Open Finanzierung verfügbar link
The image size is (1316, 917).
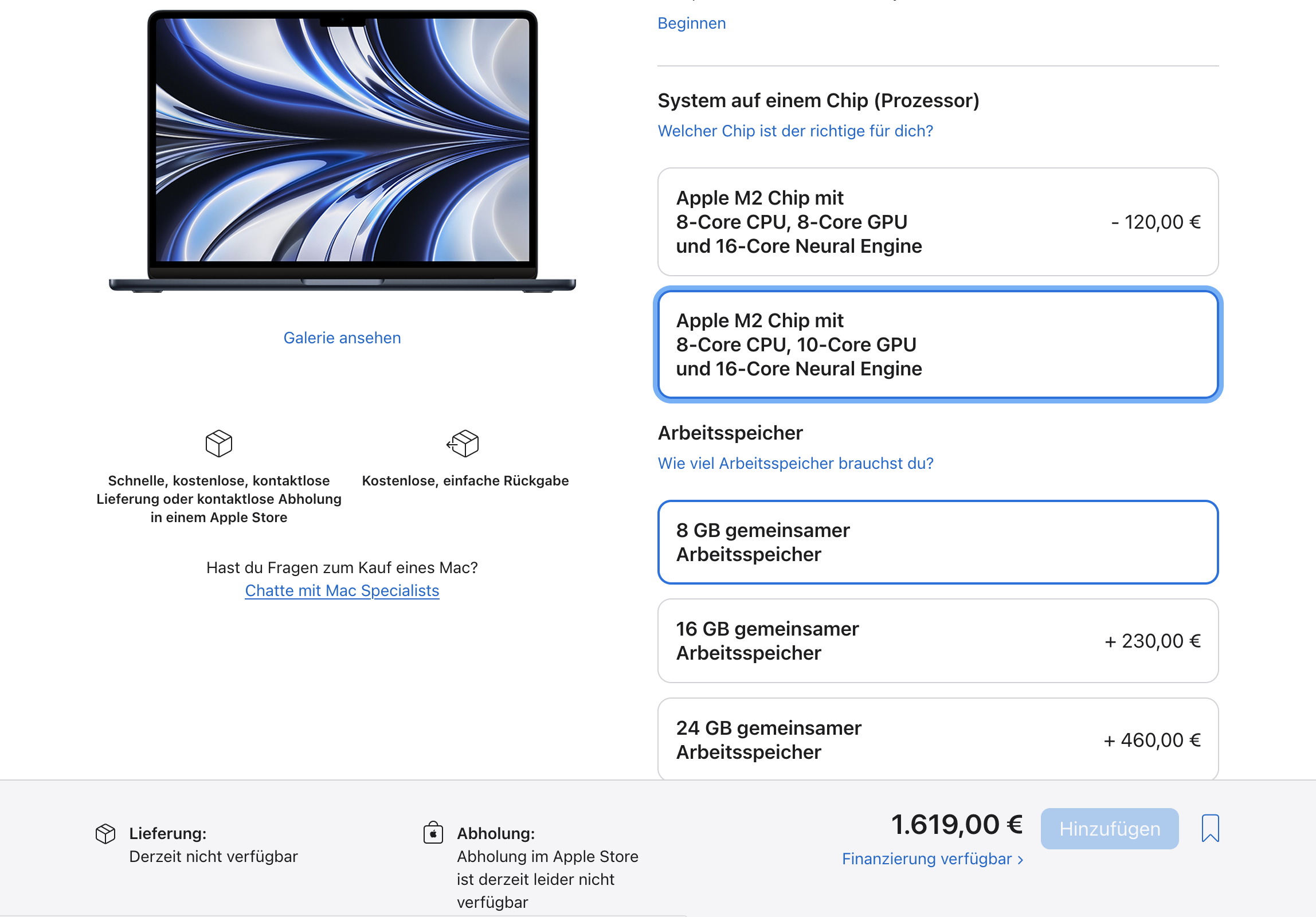pos(933,859)
